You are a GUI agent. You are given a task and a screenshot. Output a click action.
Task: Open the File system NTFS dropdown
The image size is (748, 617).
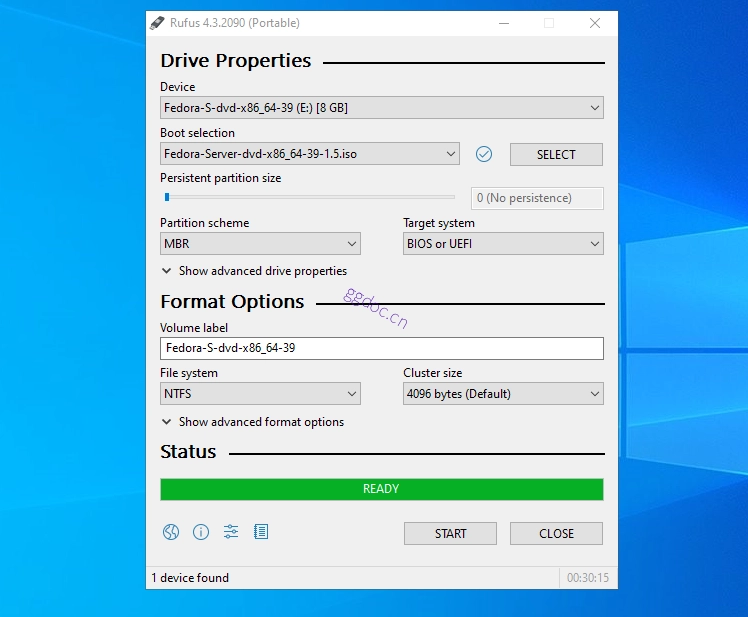(x=260, y=394)
